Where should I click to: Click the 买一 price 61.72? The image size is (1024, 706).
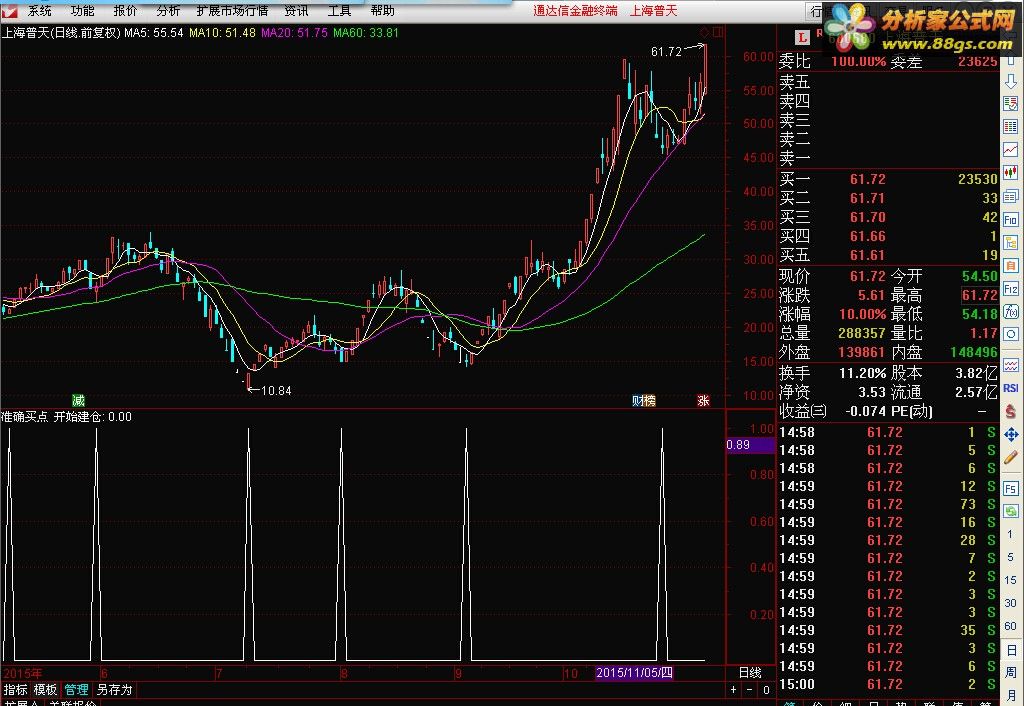[867, 179]
